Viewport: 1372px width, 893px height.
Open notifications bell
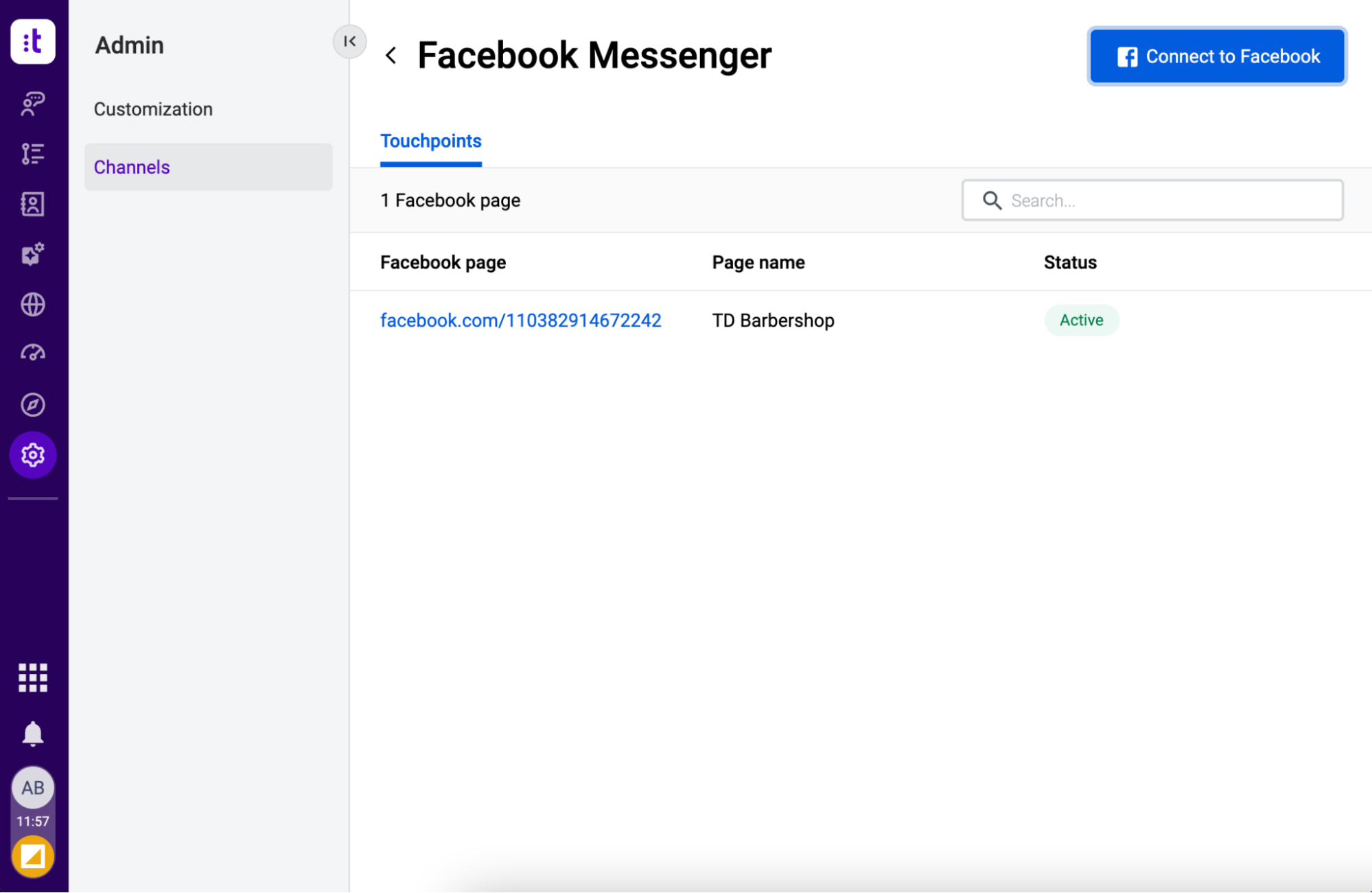coord(32,734)
